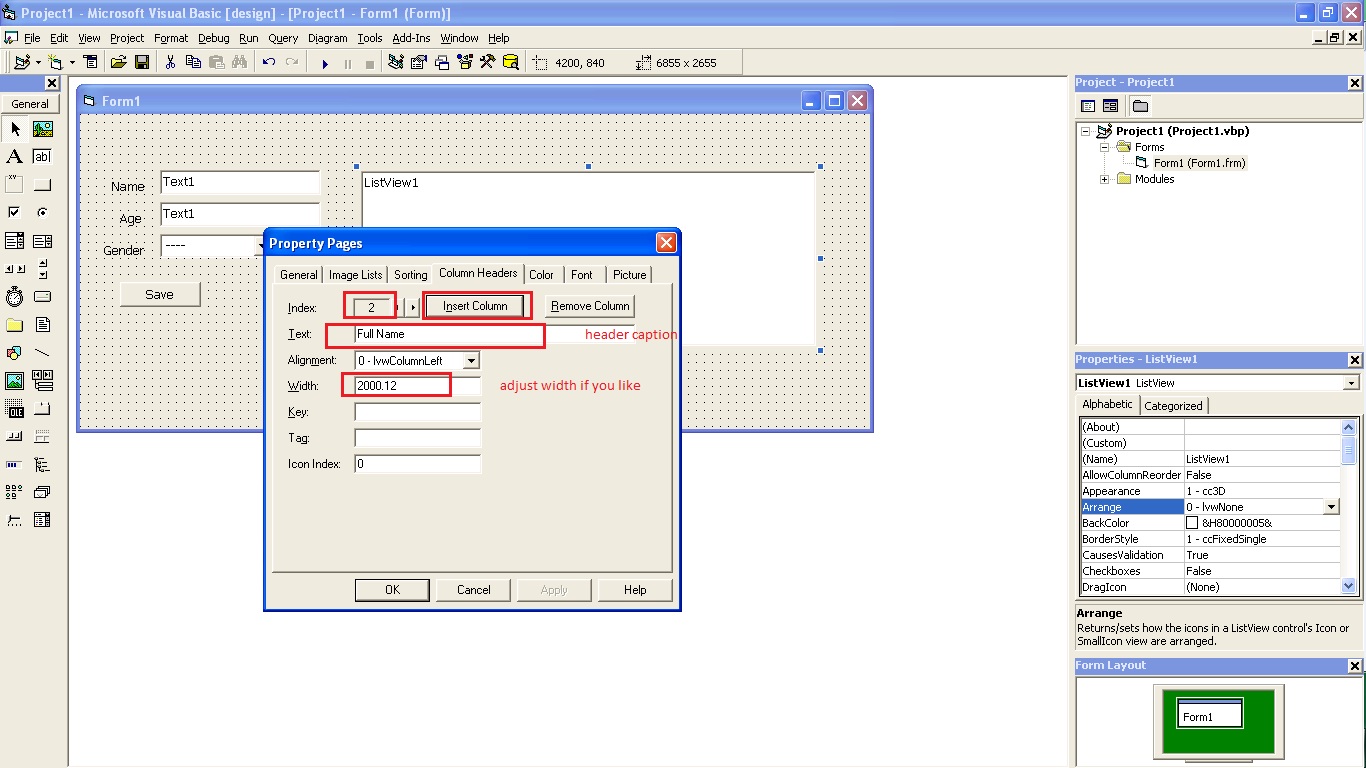Viewport: 1366px width, 768px height.
Task: Open the Alignment dropdown in Property Pages
Action: pos(471,360)
